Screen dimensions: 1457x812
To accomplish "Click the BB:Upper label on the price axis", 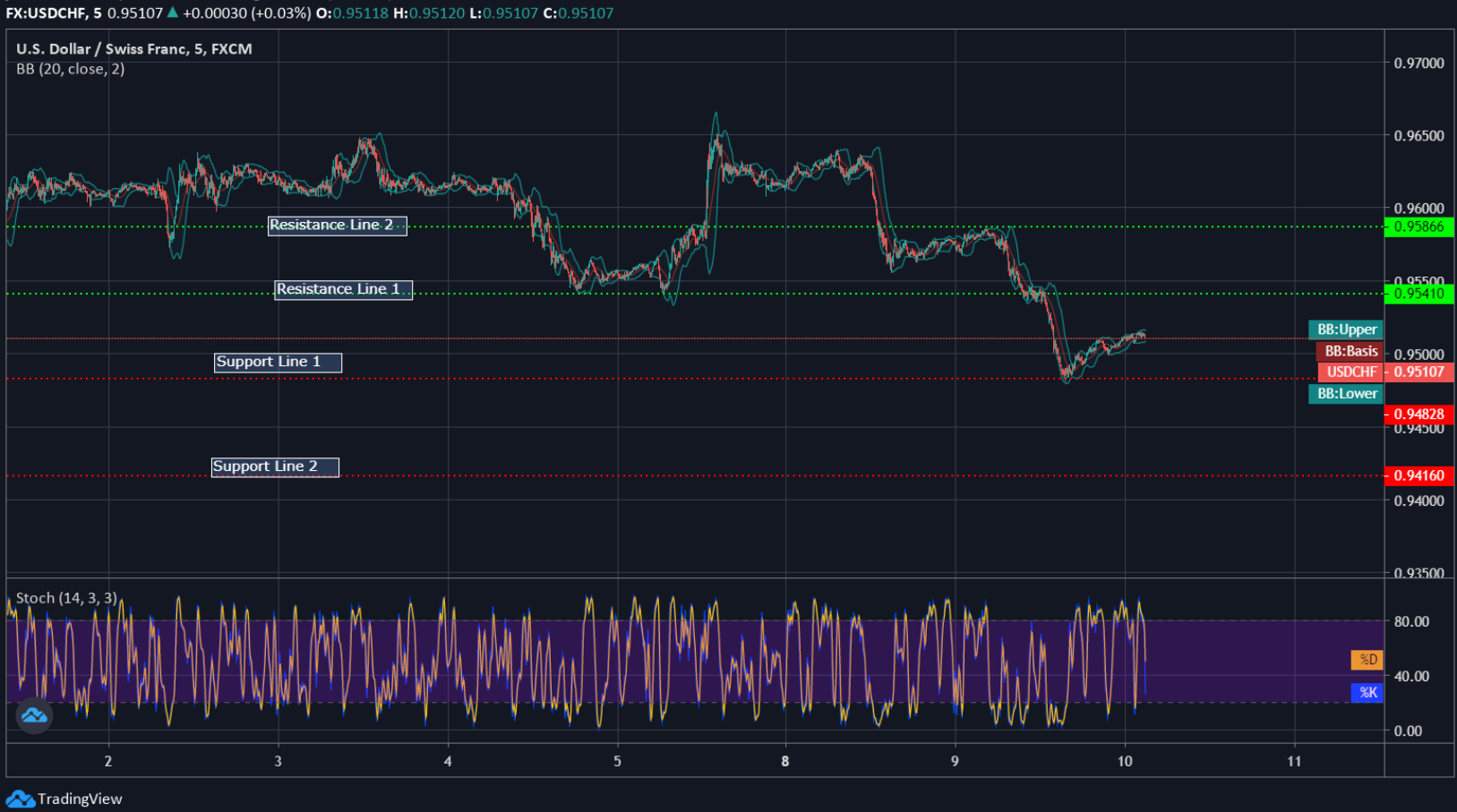I will [x=1345, y=329].
